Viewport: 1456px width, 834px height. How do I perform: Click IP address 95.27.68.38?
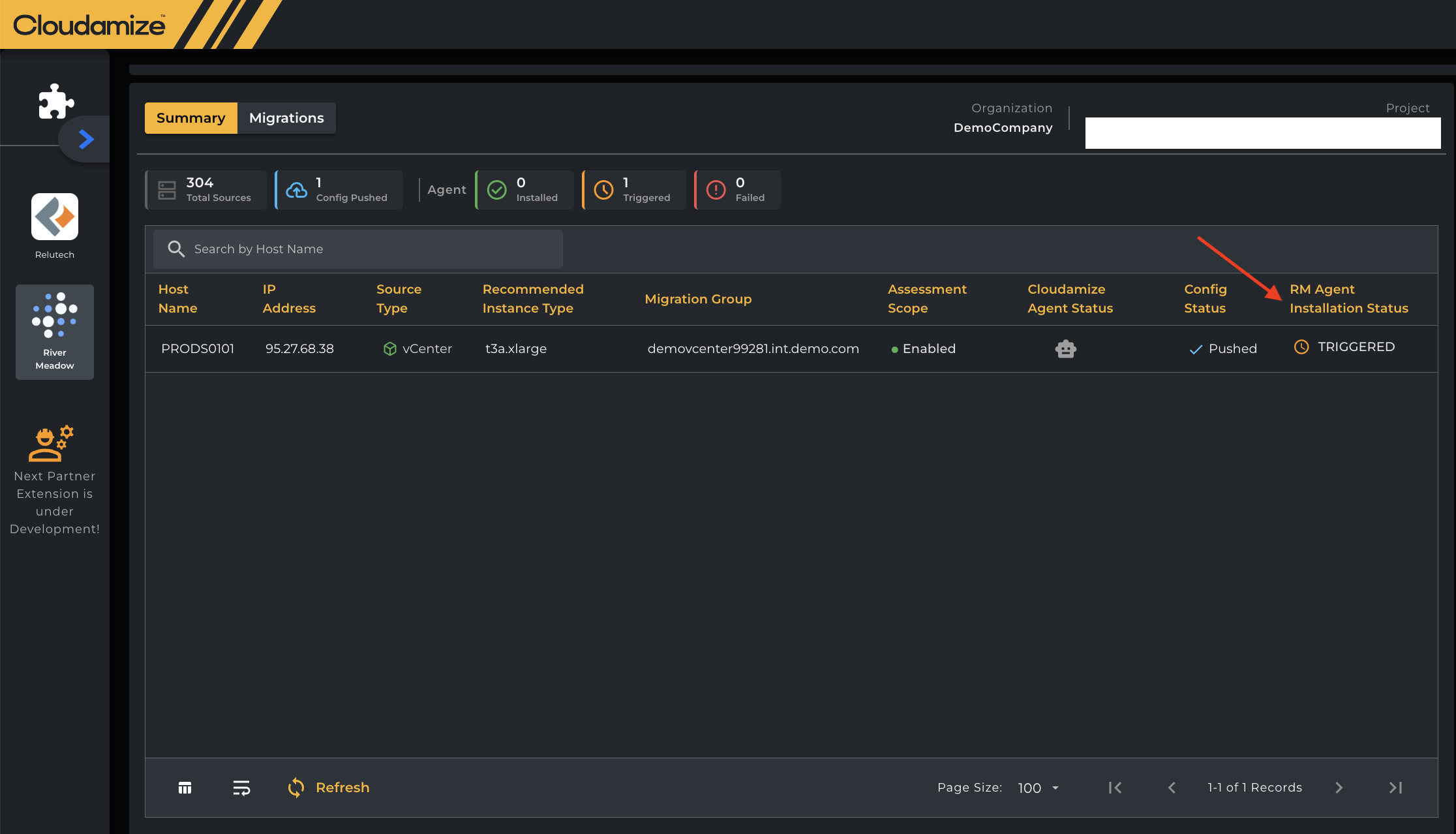(299, 348)
